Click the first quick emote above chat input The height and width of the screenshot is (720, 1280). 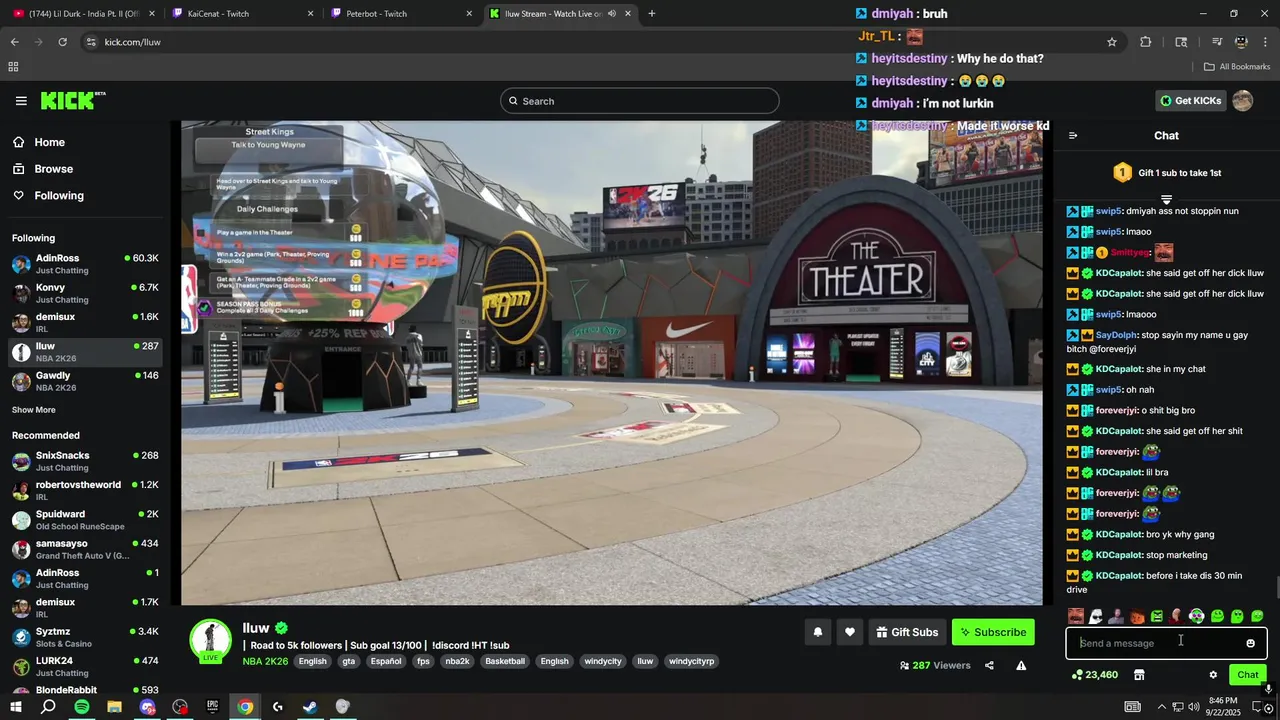point(1076,616)
